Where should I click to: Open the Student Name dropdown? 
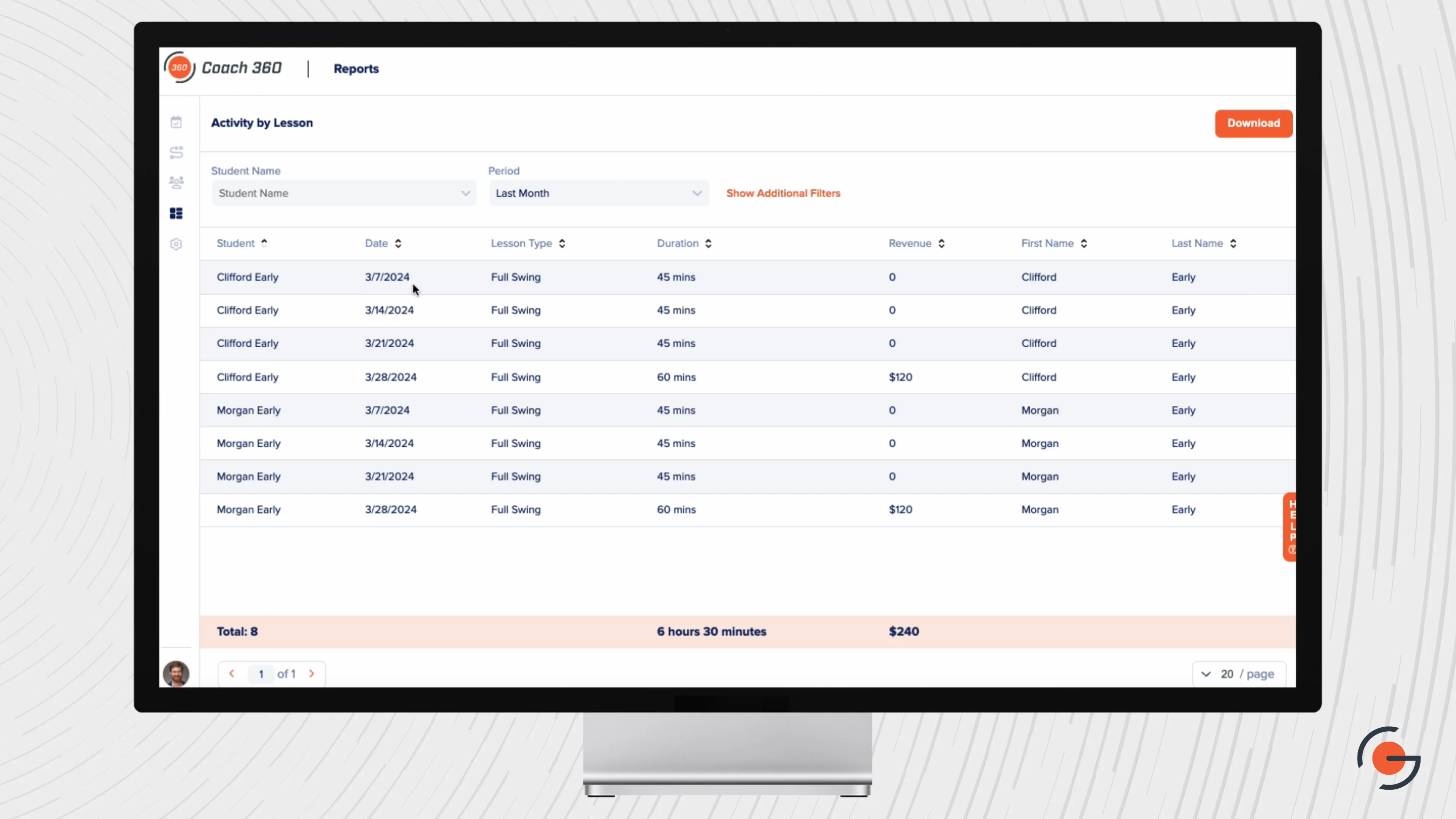pyautogui.click(x=343, y=193)
